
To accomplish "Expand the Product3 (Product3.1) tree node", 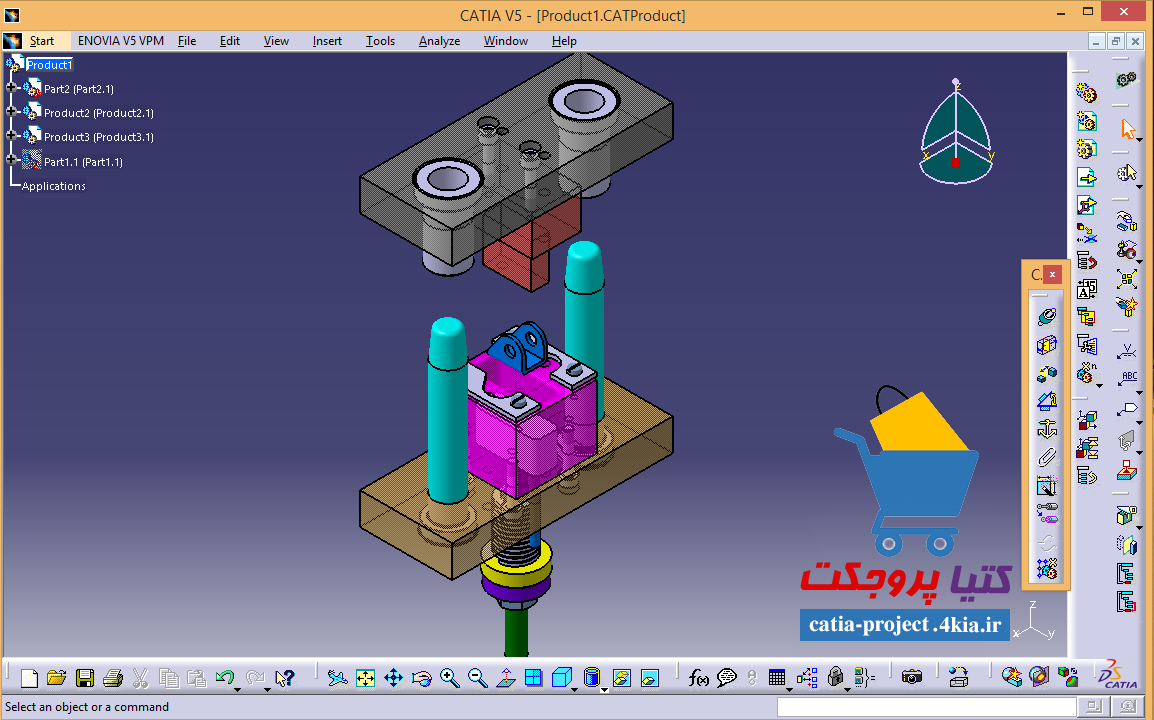I will 11,135.
